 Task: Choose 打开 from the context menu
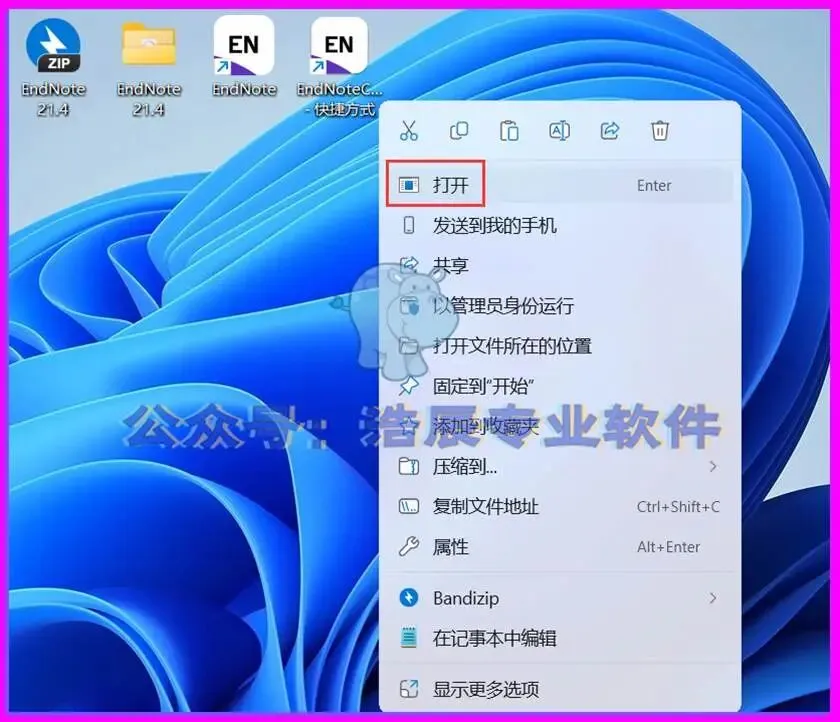(559, 185)
